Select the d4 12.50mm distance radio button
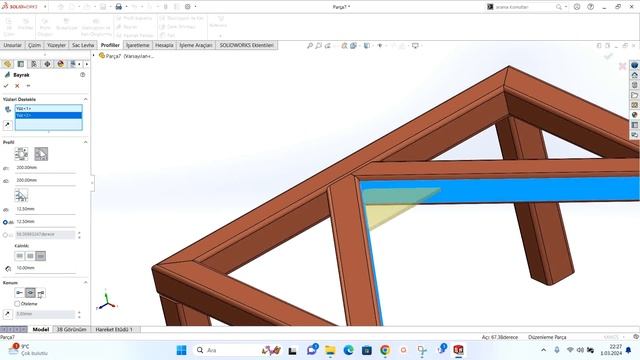 5,222
